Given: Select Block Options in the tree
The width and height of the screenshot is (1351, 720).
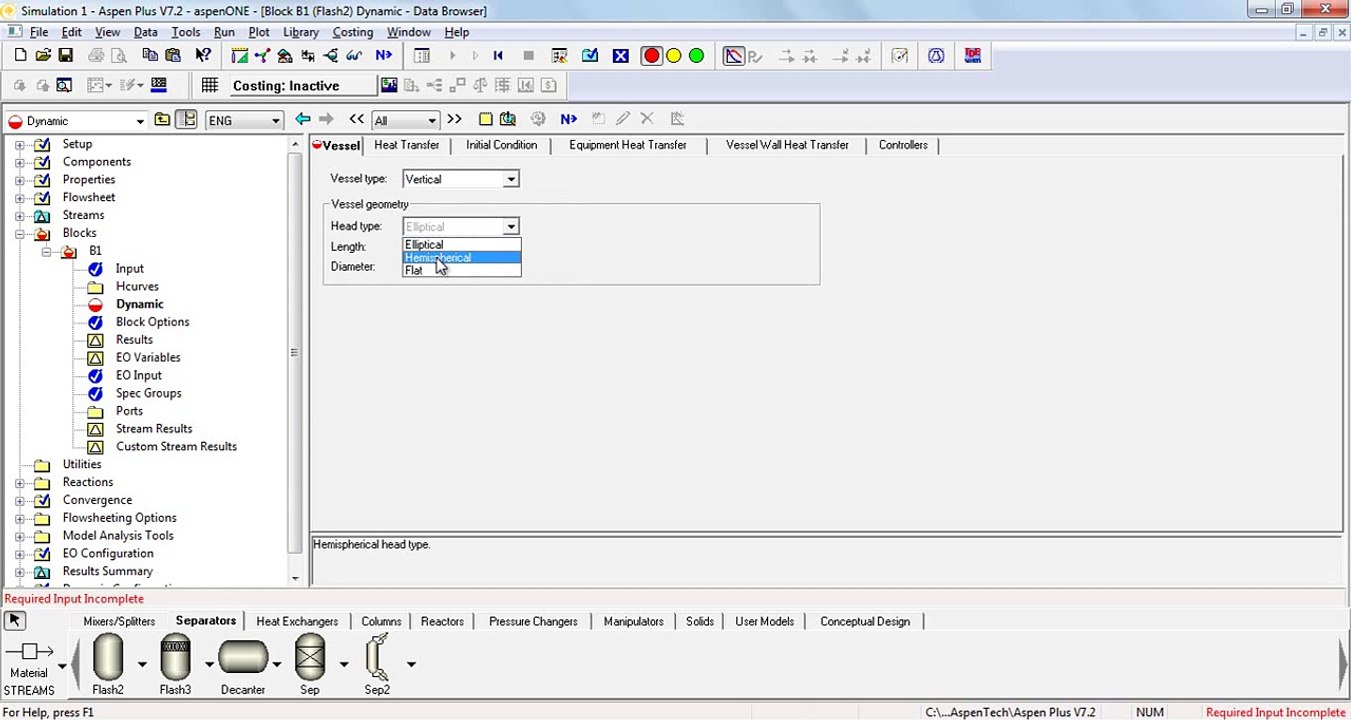Looking at the screenshot, I should coord(152,322).
